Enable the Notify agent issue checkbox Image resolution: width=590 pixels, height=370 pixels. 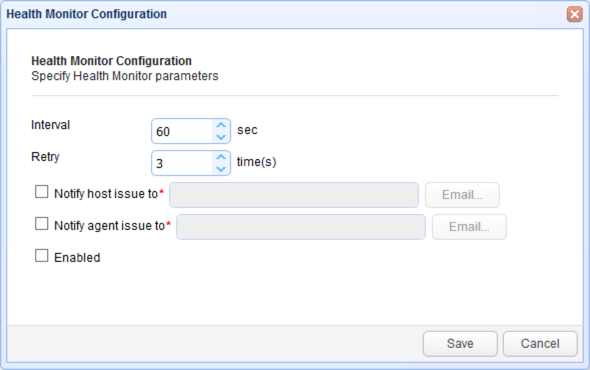click(41, 224)
